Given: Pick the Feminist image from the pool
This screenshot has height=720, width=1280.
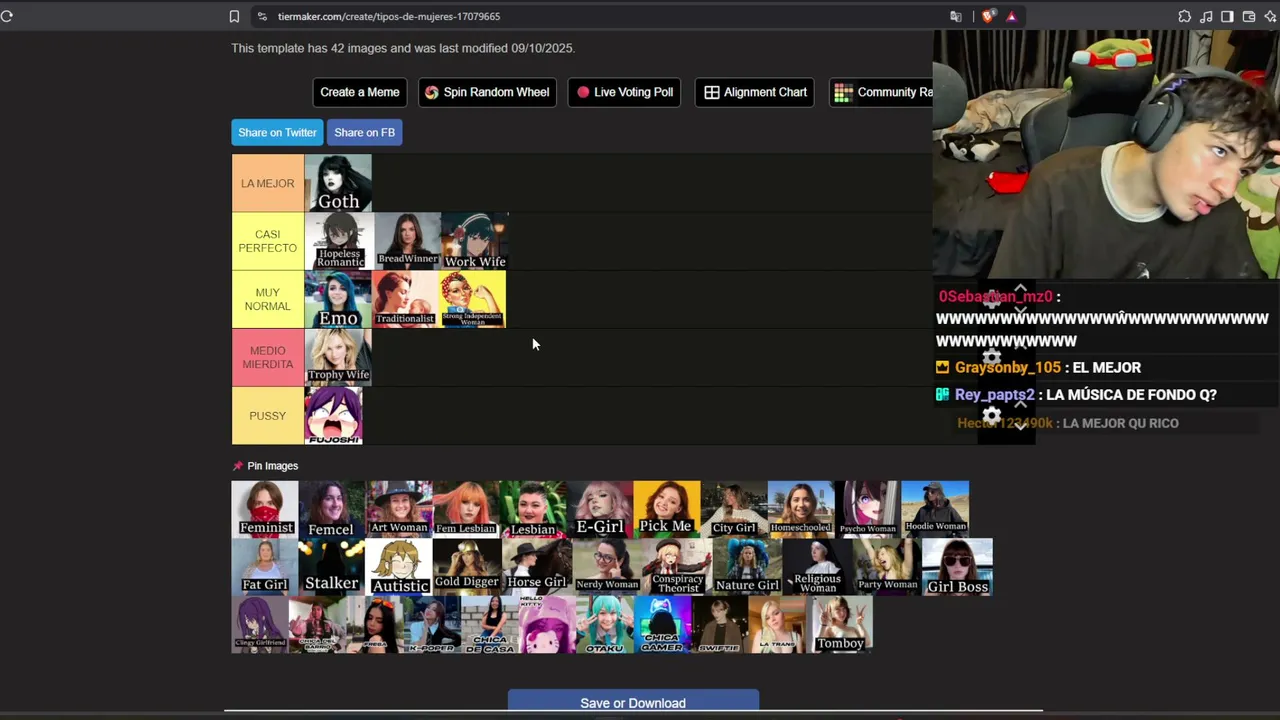Looking at the screenshot, I should [265, 509].
